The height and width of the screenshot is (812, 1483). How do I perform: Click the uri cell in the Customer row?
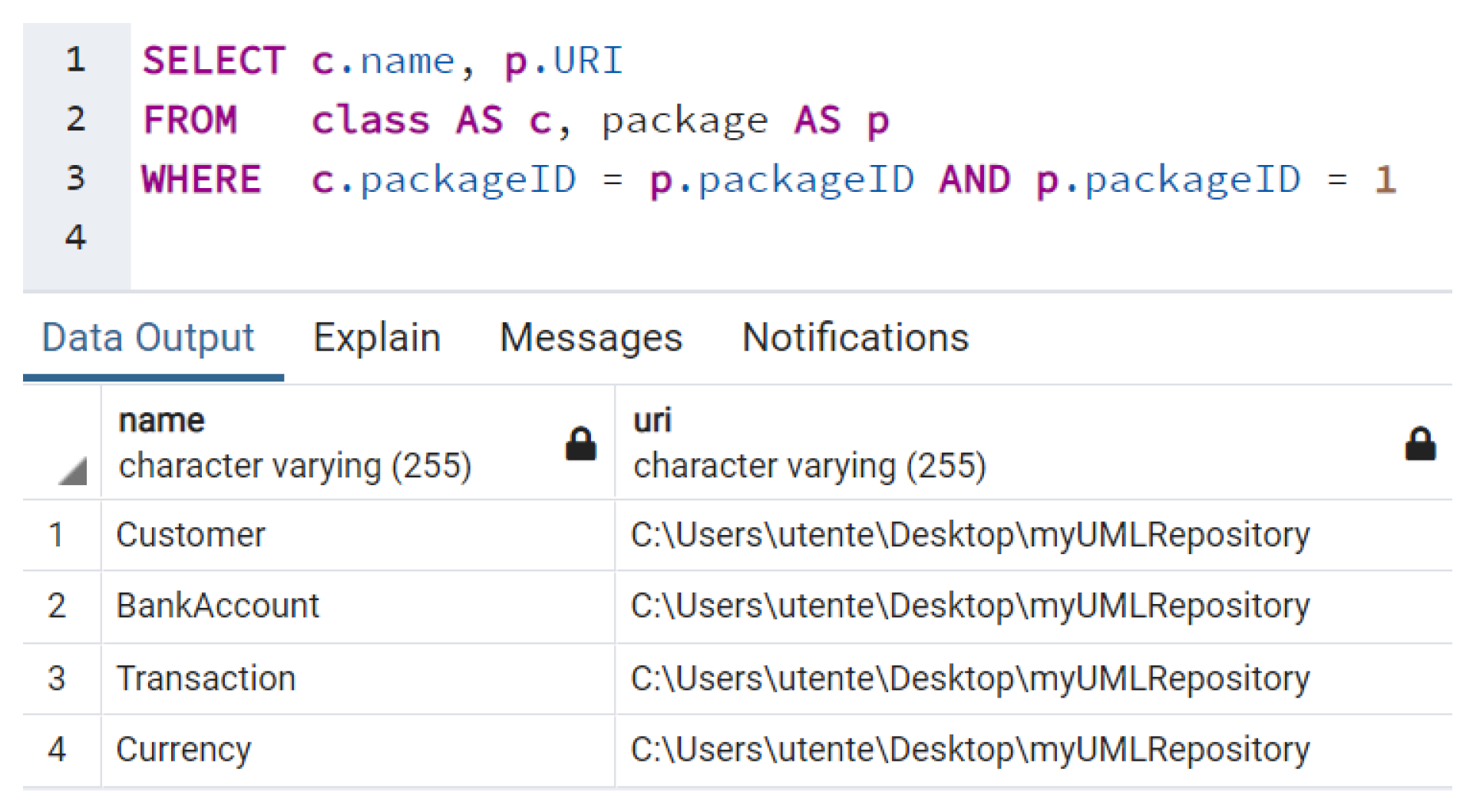(969, 535)
